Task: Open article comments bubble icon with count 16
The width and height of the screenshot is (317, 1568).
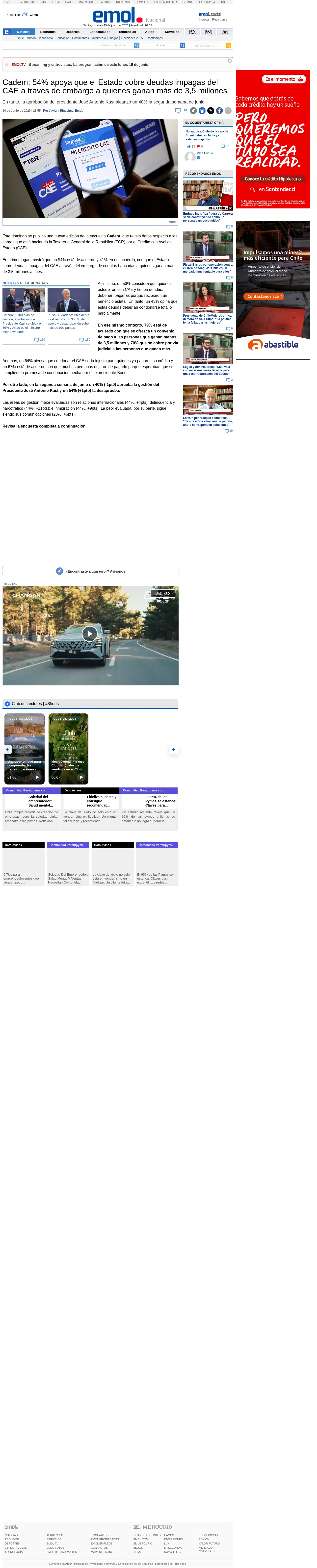Action: click(178, 111)
